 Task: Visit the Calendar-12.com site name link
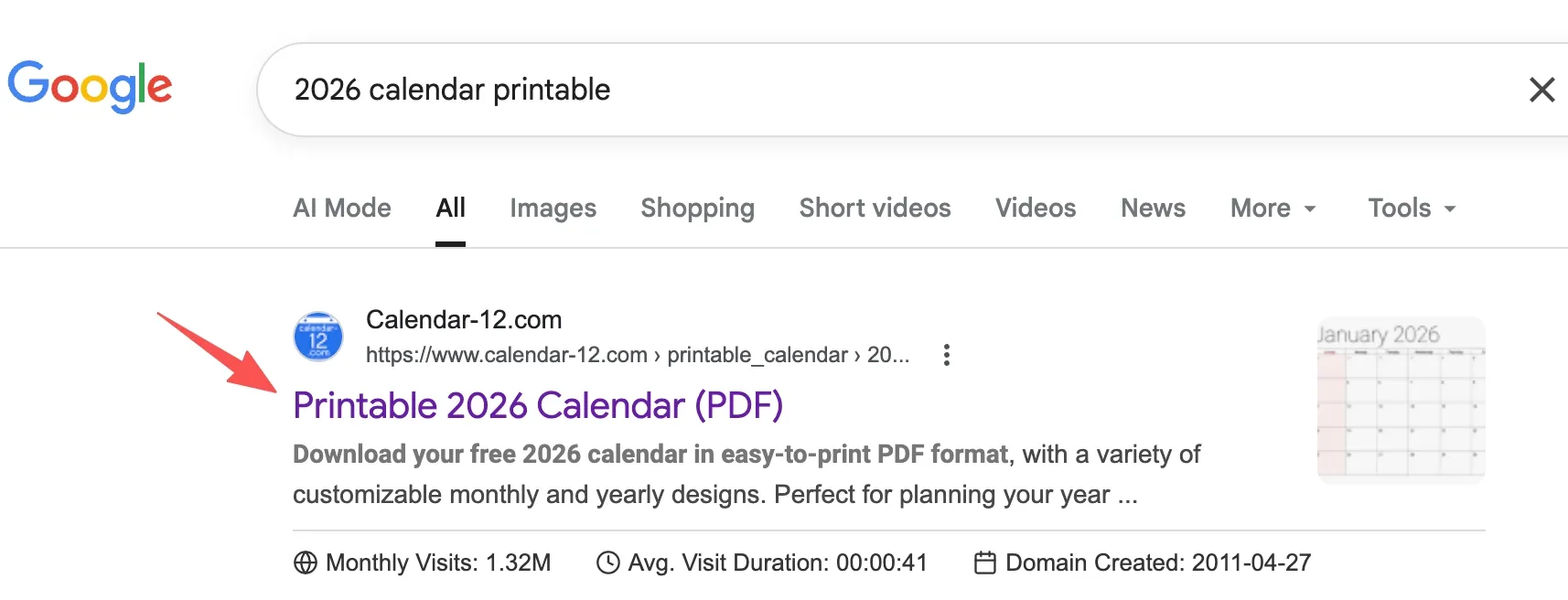464,319
